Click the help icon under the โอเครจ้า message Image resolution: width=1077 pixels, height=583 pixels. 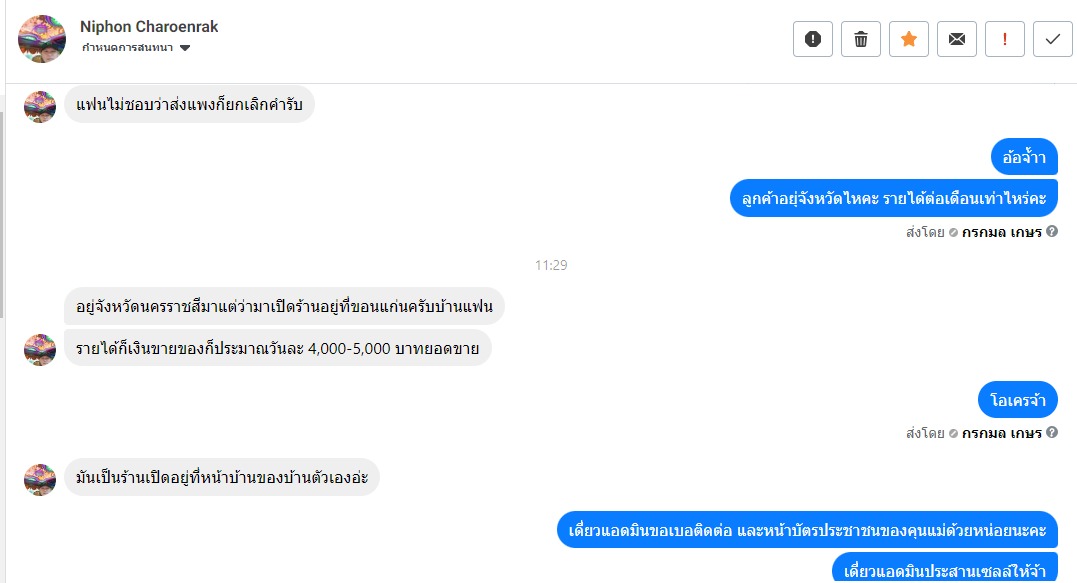point(1052,433)
